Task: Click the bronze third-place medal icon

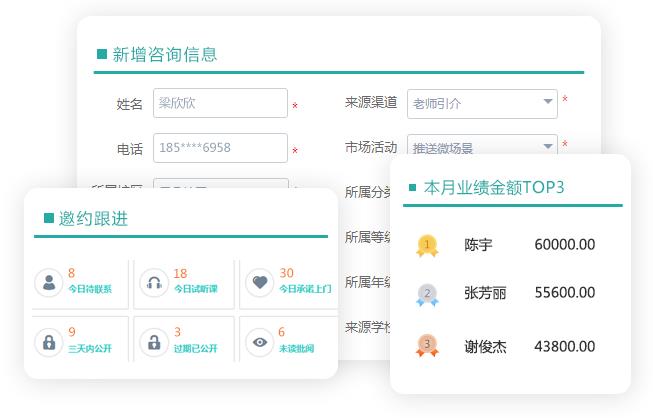Action: (x=428, y=346)
